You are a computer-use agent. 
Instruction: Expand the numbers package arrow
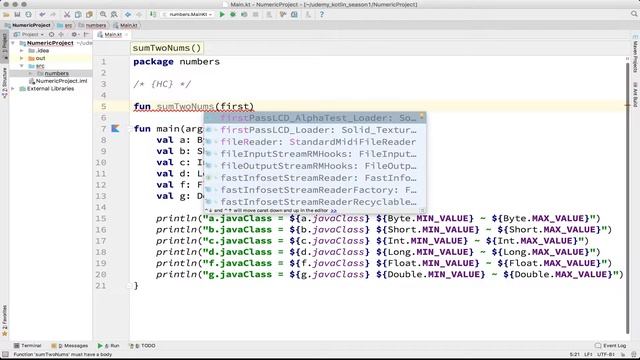point(30,73)
